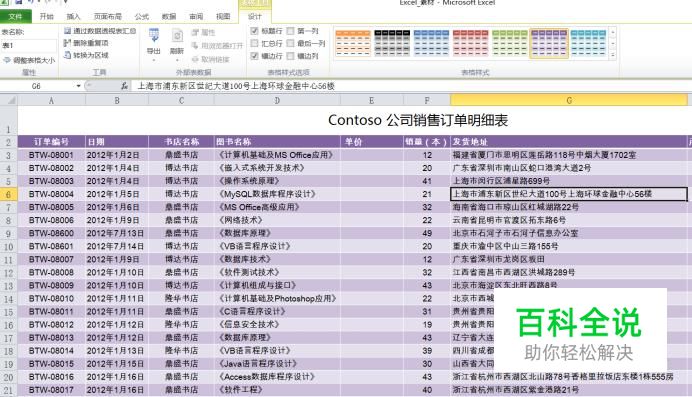692x397 pixels.
Task: Click the Unlink (取消链接) icon
Action: pyautogui.click(x=195, y=59)
